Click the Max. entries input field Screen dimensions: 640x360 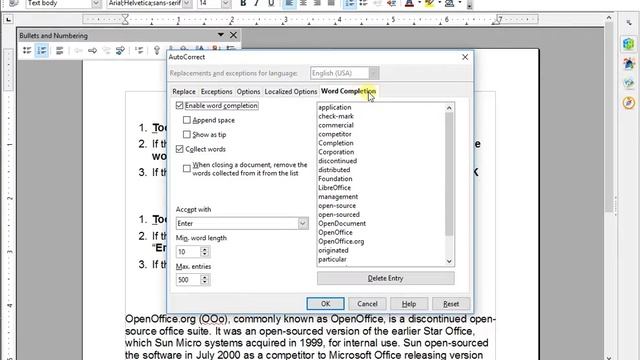189,280
